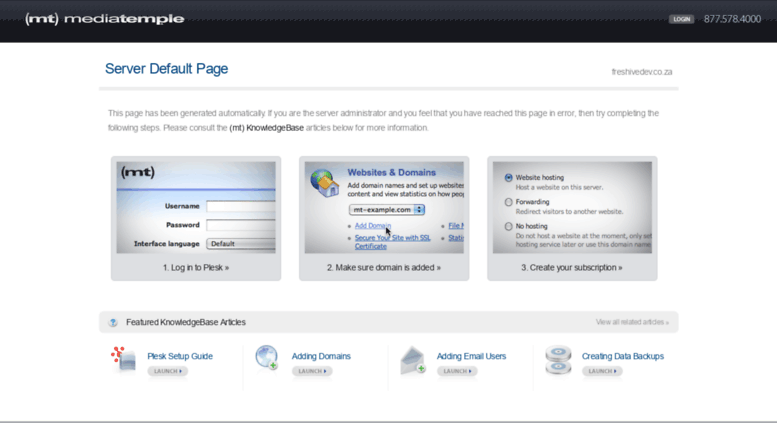The image size is (777, 423).
Task: Click the LOGIN button in header
Action: 681,19
